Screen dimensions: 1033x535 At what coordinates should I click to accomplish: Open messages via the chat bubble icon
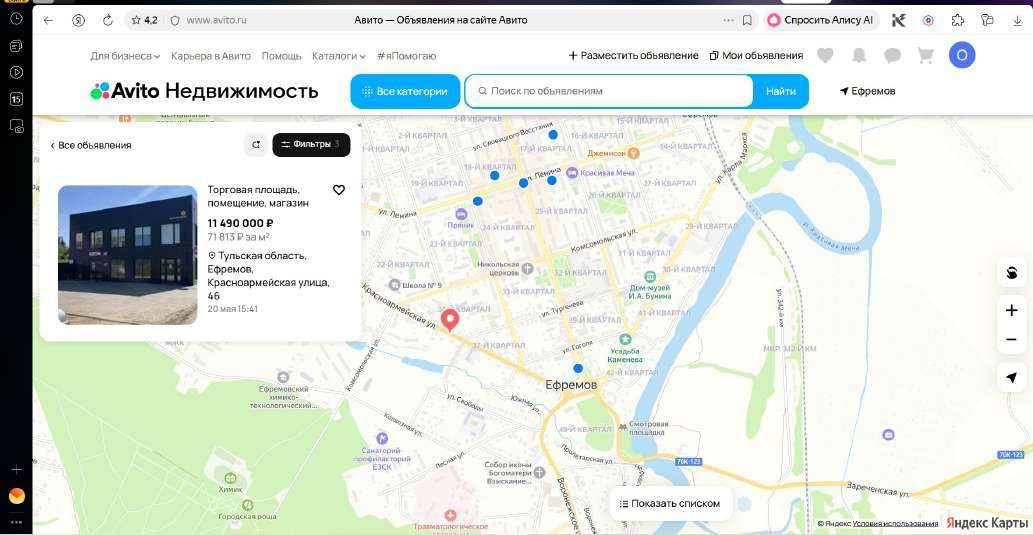tap(893, 56)
